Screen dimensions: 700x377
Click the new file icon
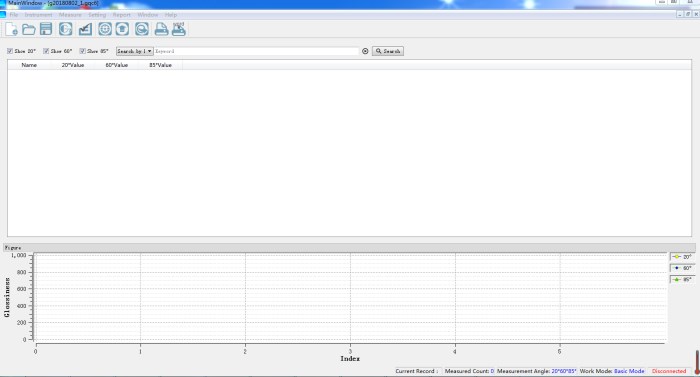[x=12, y=29]
